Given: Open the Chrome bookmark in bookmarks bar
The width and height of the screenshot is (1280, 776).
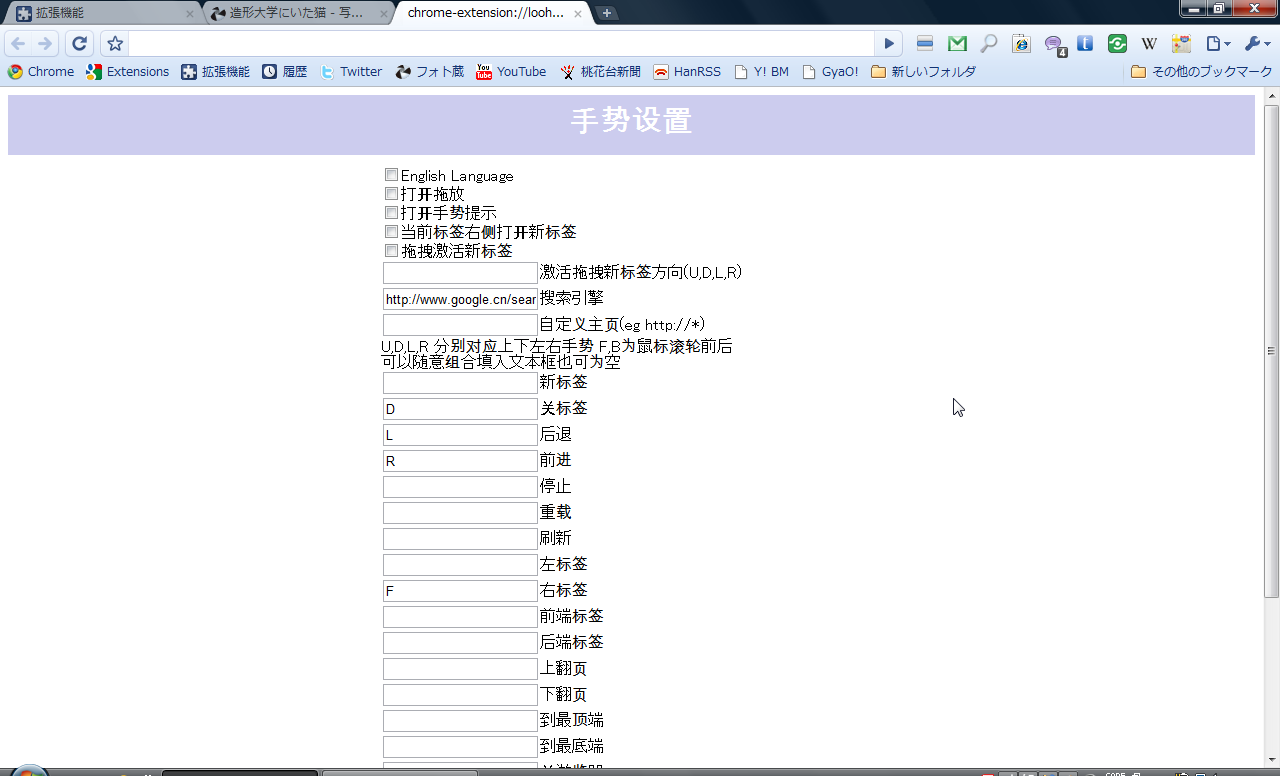Looking at the screenshot, I should click(x=40, y=72).
